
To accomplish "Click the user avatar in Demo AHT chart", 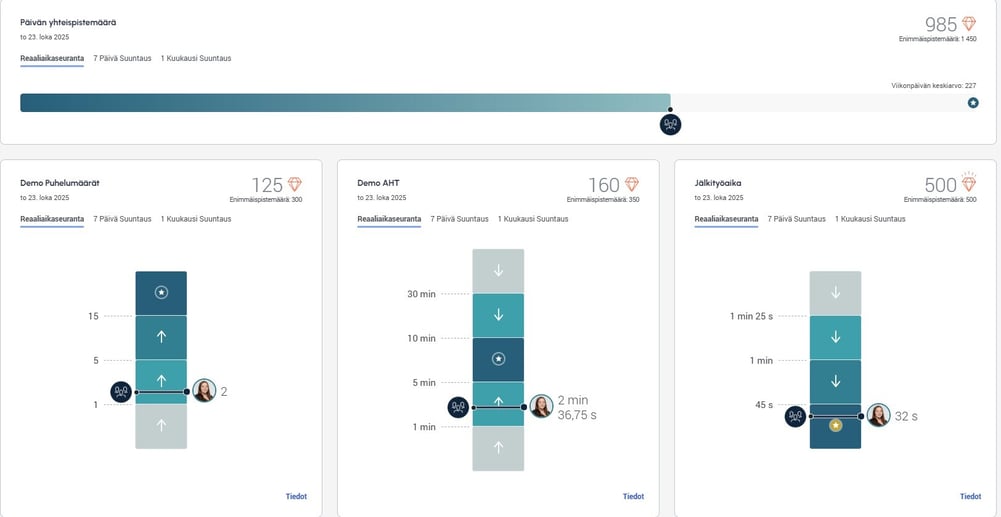I will click(x=541, y=406).
